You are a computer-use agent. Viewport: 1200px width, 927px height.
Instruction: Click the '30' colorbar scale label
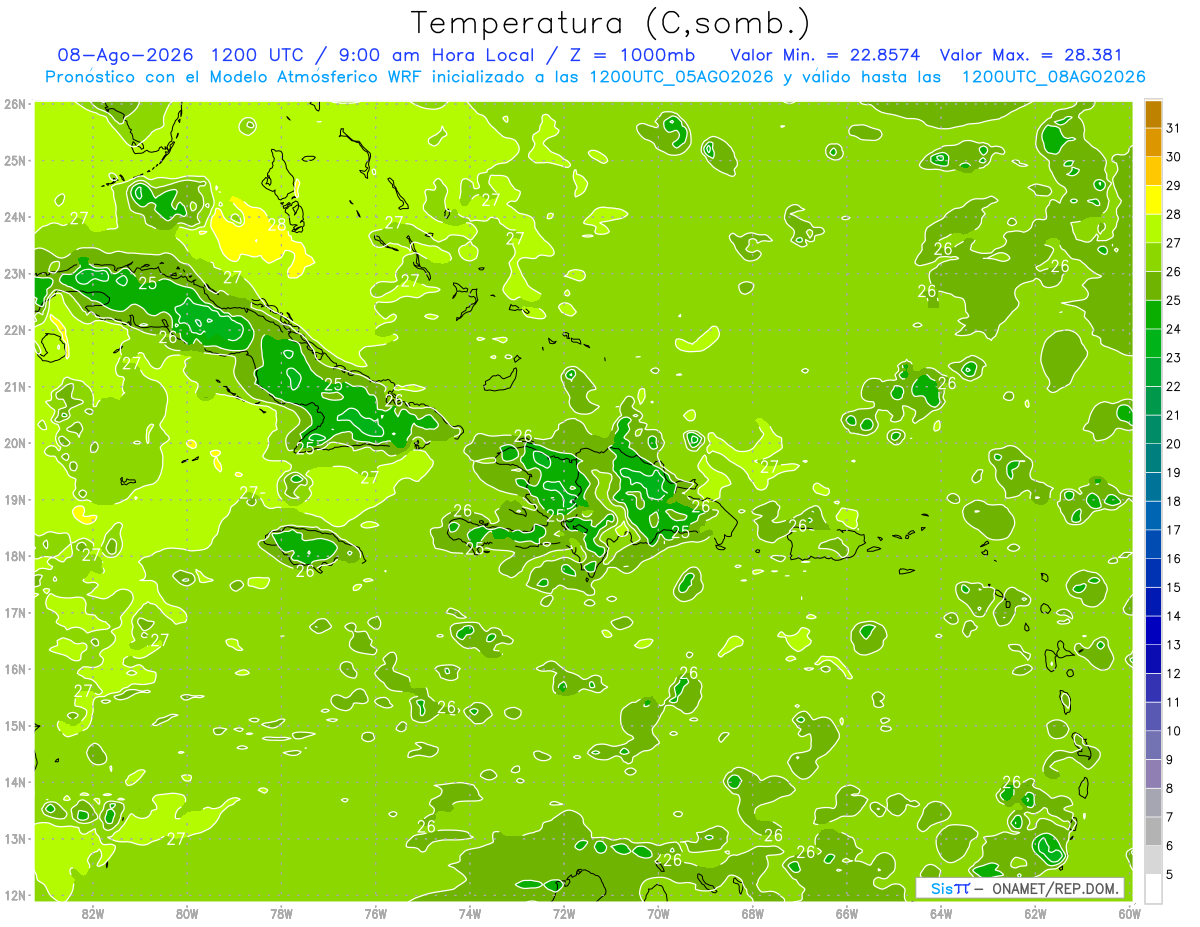(x=1174, y=157)
